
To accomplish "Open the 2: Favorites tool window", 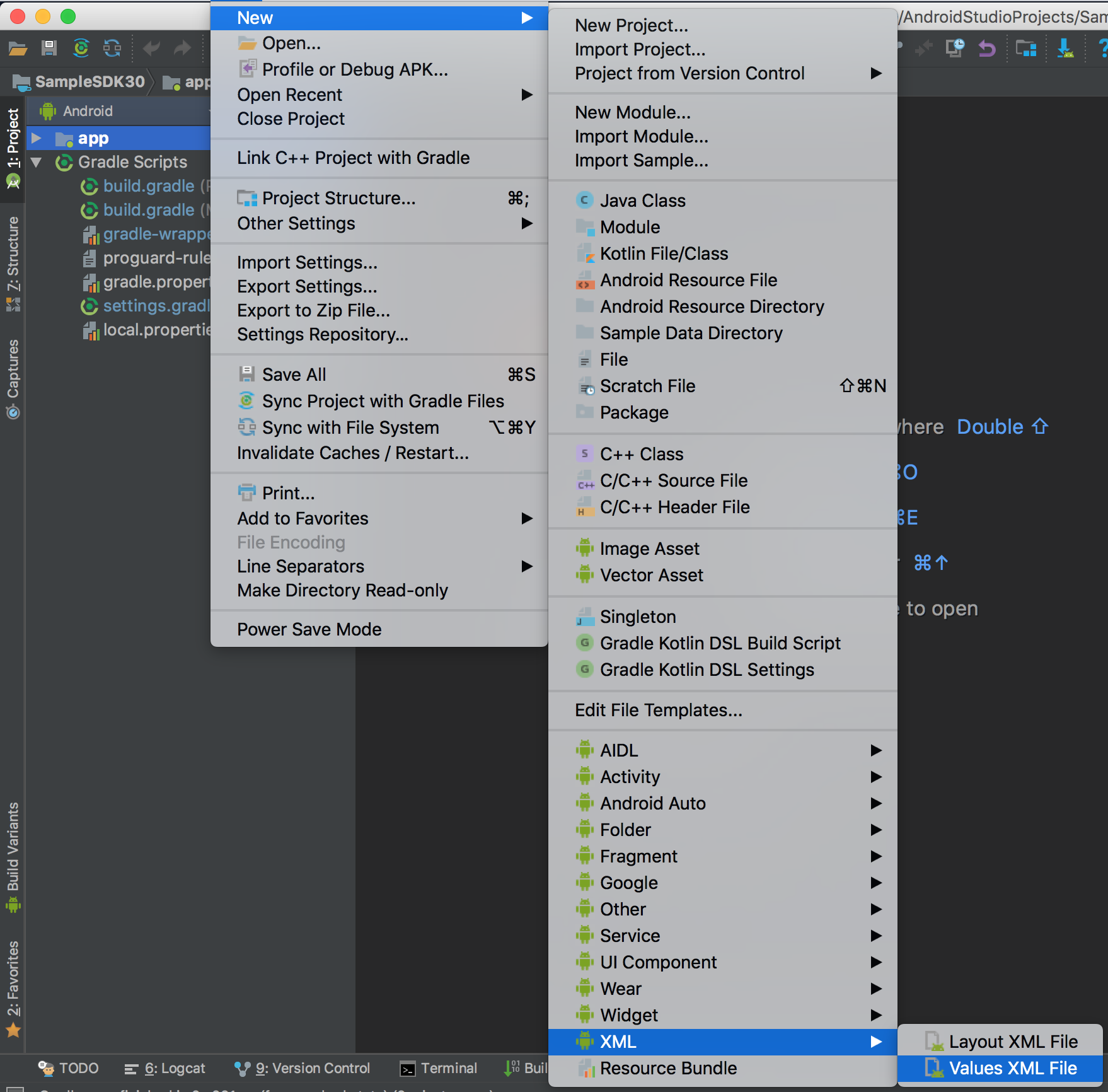I will pos(13,988).
